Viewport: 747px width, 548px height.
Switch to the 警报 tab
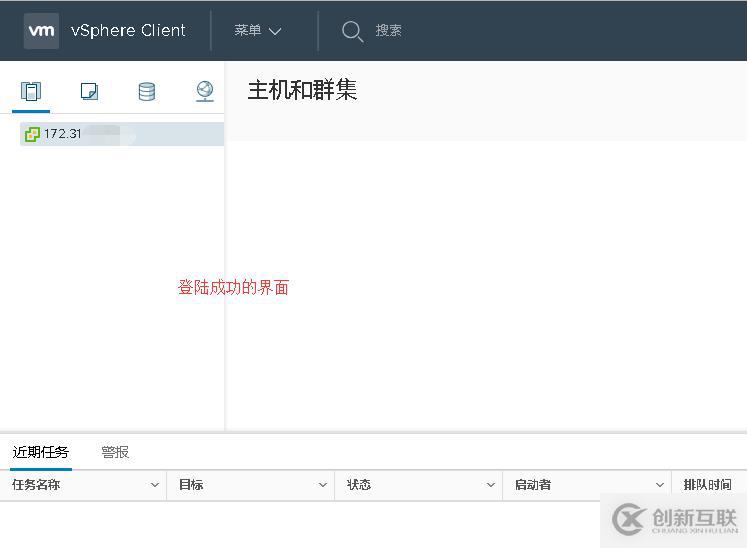(115, 452)
